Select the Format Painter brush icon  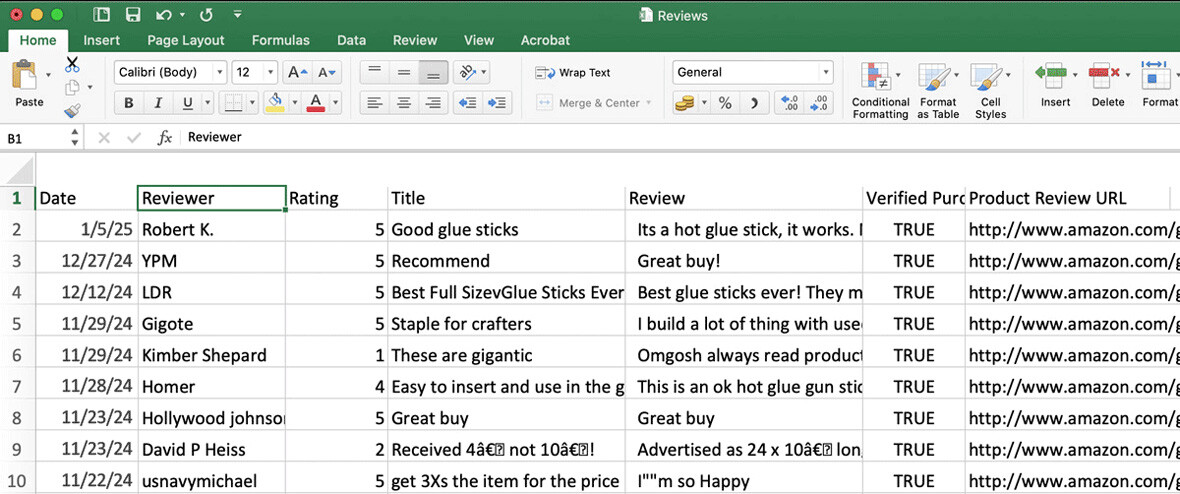point(72,111)
